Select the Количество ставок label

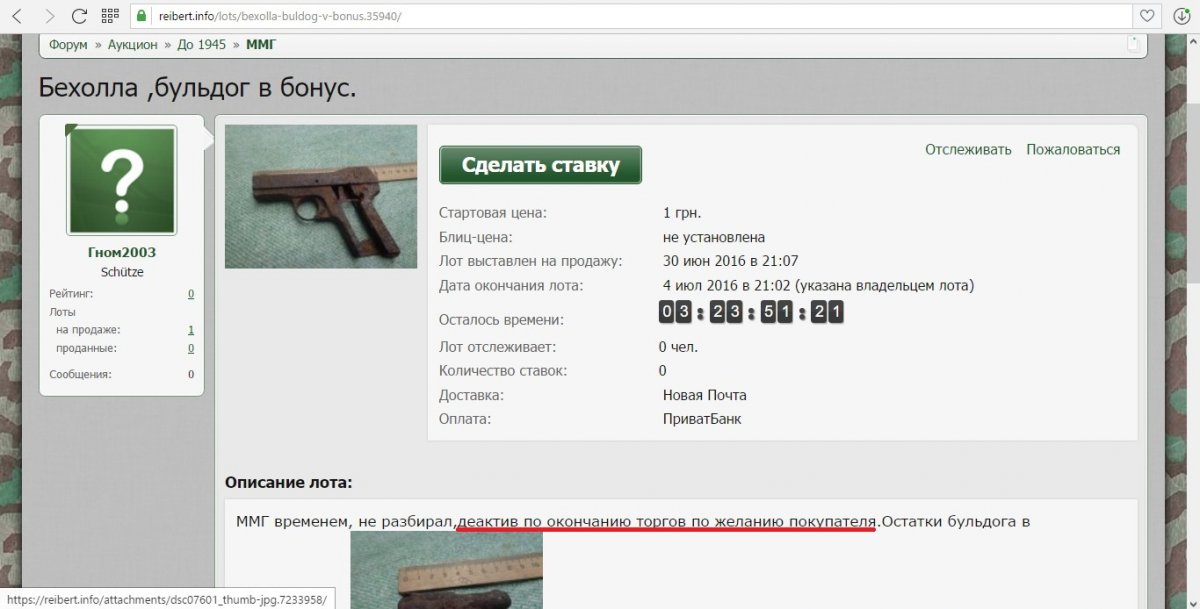(x=503, y=371)
